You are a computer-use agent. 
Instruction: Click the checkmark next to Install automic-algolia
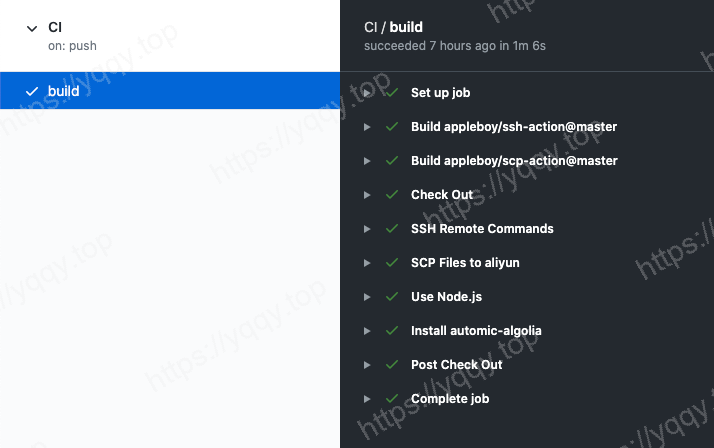point(392,331)
